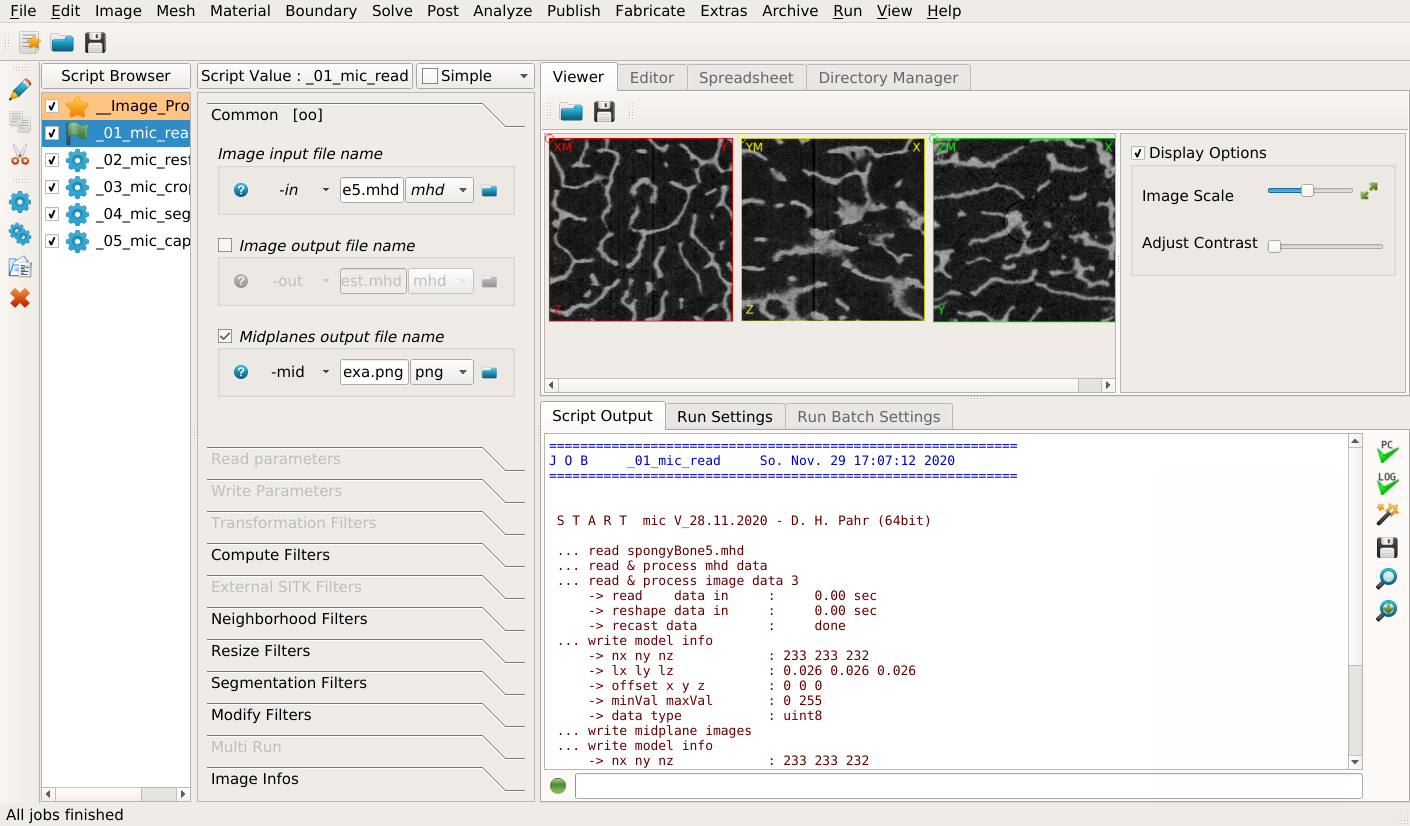The height and width of the screenshot is (826, 1410).
Task: Expand the Neighborhood Filters section
Action: point(365,619)
